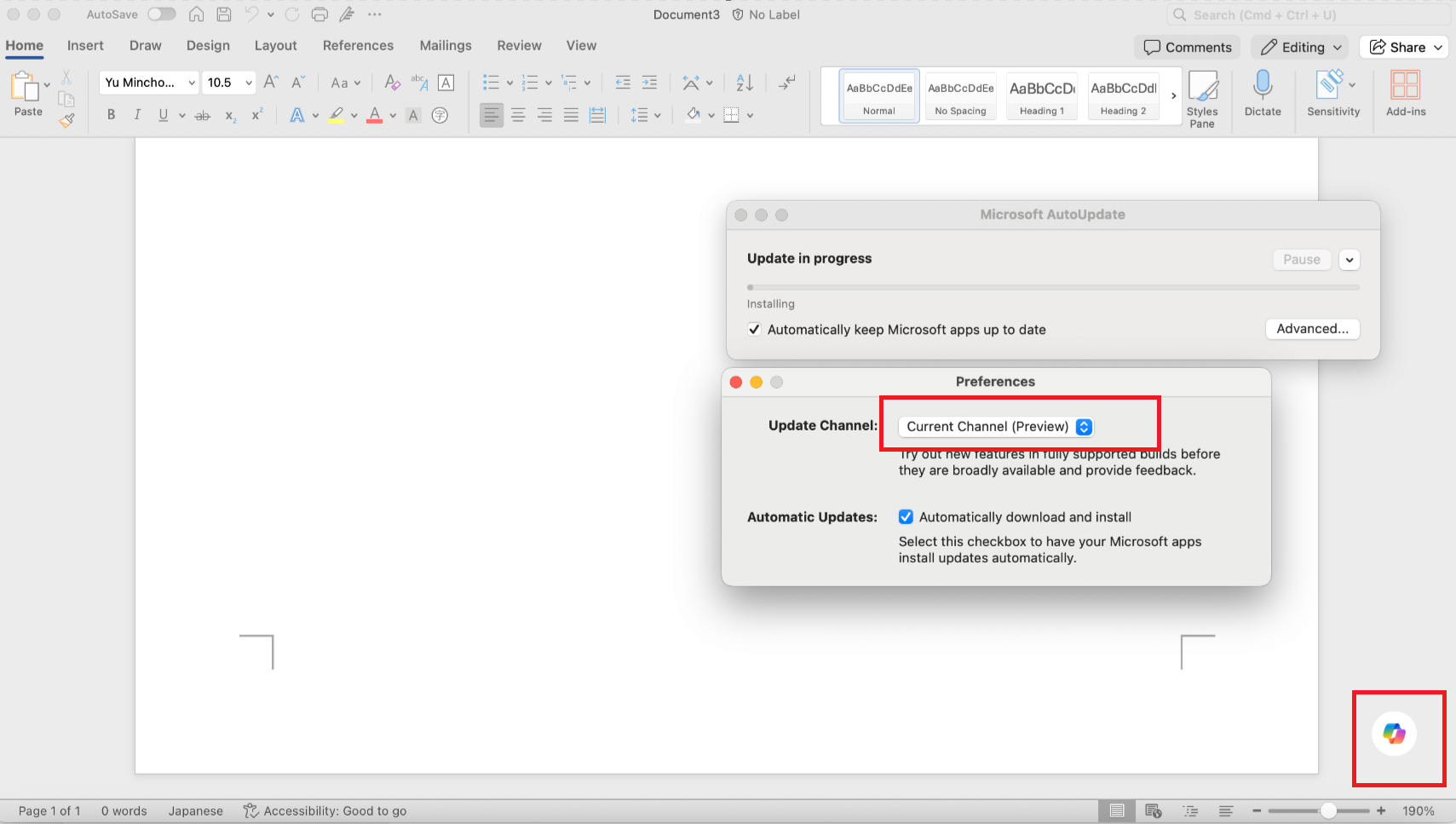Uncheck Automatically download and install
This screenshot has width=1456, height=824.
[906, 517]
